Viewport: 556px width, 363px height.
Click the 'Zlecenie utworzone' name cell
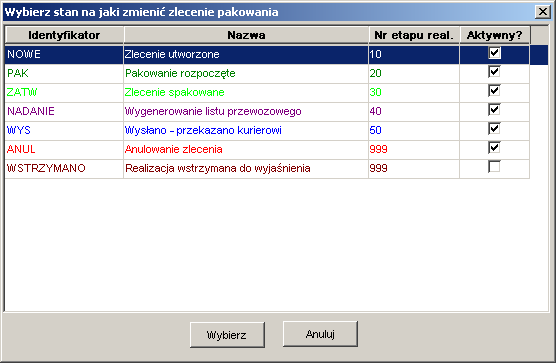[x=246, y=55]
